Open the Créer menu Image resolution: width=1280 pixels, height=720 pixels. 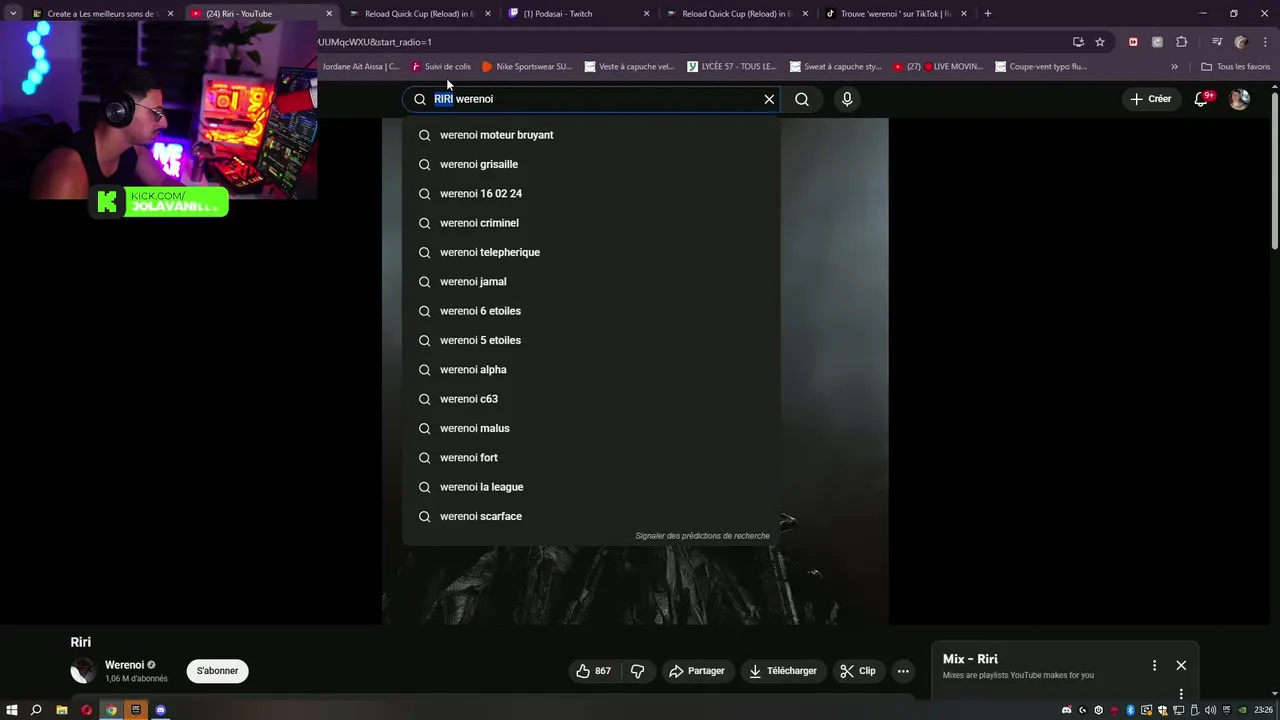1151,99
